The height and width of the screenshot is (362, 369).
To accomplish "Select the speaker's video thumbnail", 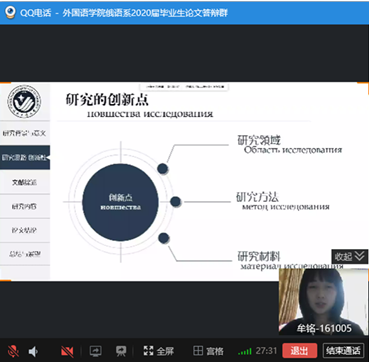I will (323, 302).
